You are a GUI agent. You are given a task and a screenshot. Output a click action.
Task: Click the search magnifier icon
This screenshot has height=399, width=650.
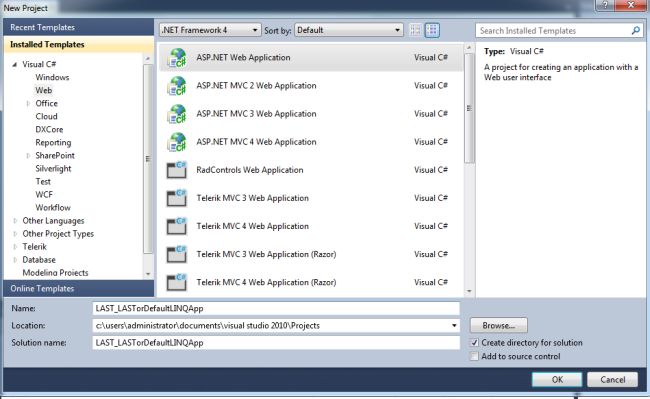[x=635, y=30]
